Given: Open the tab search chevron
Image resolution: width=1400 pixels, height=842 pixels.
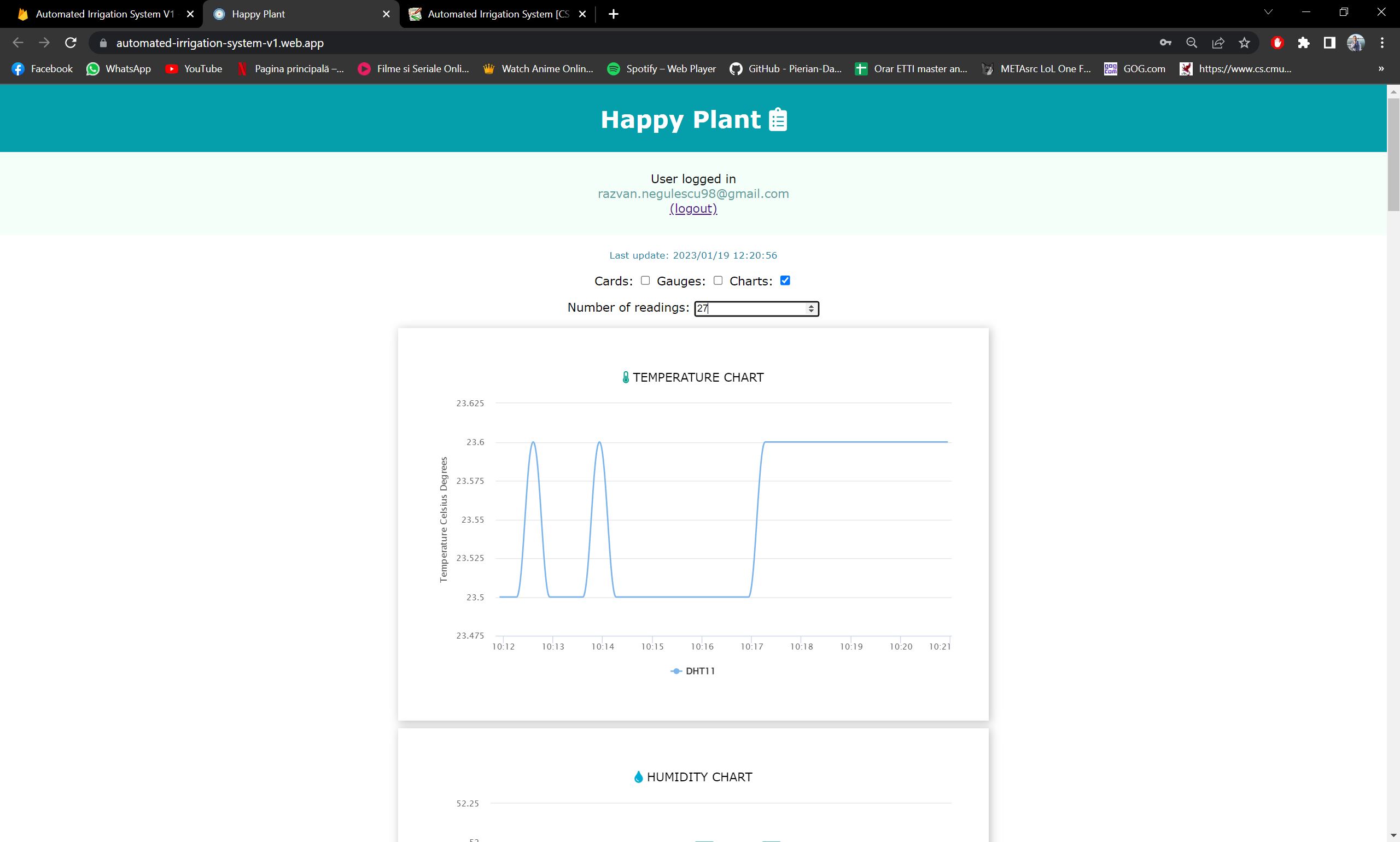Looking at the screenshot, I should tap(1268, 12).
